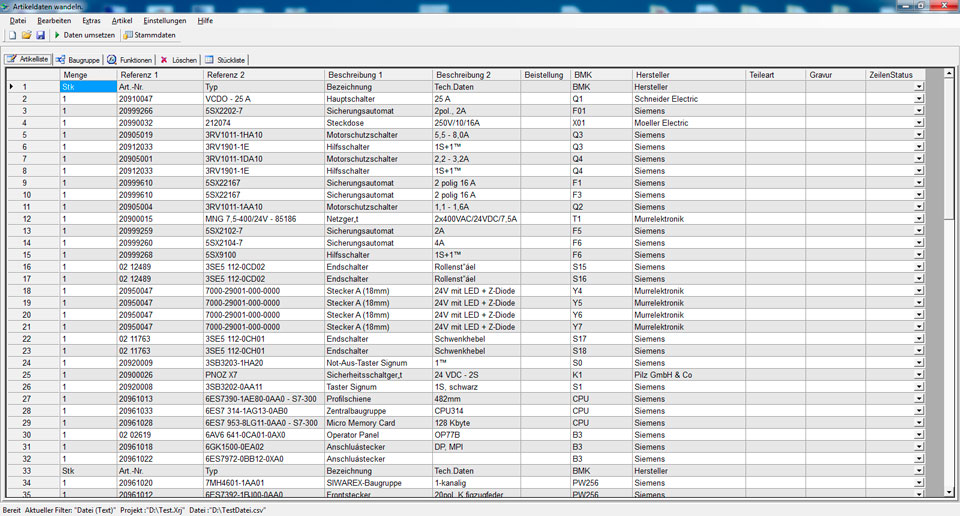The height and width of the screenshot is (516, 960).
Task: Sort by the Hersteller column header
Action: pos(688,75)
